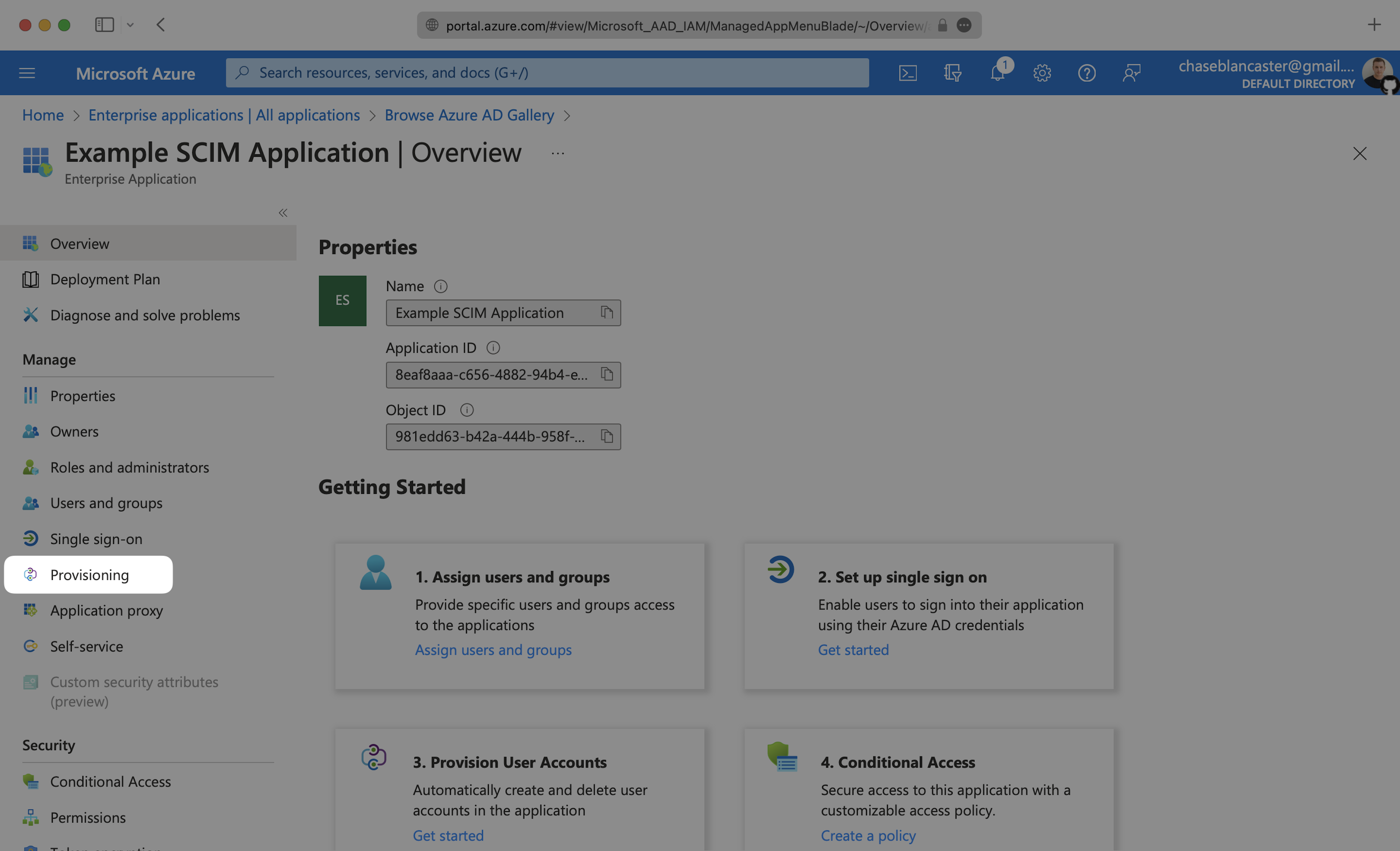Click the Azure search resources field
Image resolution: width=1400 pixels, height=851 pixels.
tap(547, 73)
